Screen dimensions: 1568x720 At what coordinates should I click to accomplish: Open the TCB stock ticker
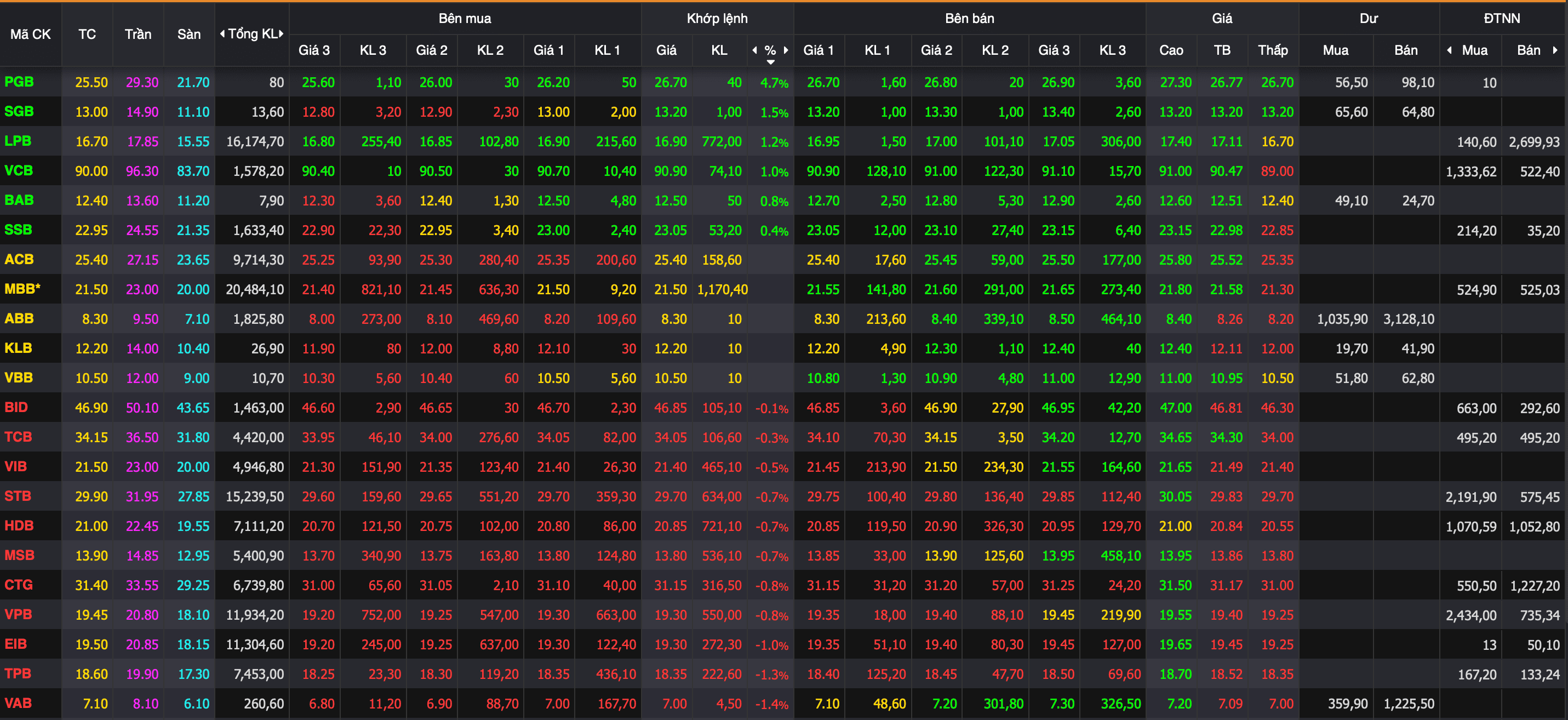(x=18, y=437)
